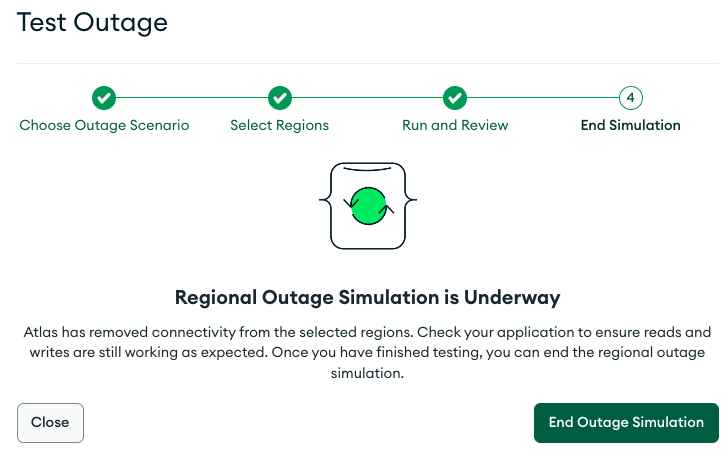Image resolution: width=728 pixels, height=458 pixels.
Task: Click the Regional Outage Simulation is Underway heading
Action: pos(367,297)
